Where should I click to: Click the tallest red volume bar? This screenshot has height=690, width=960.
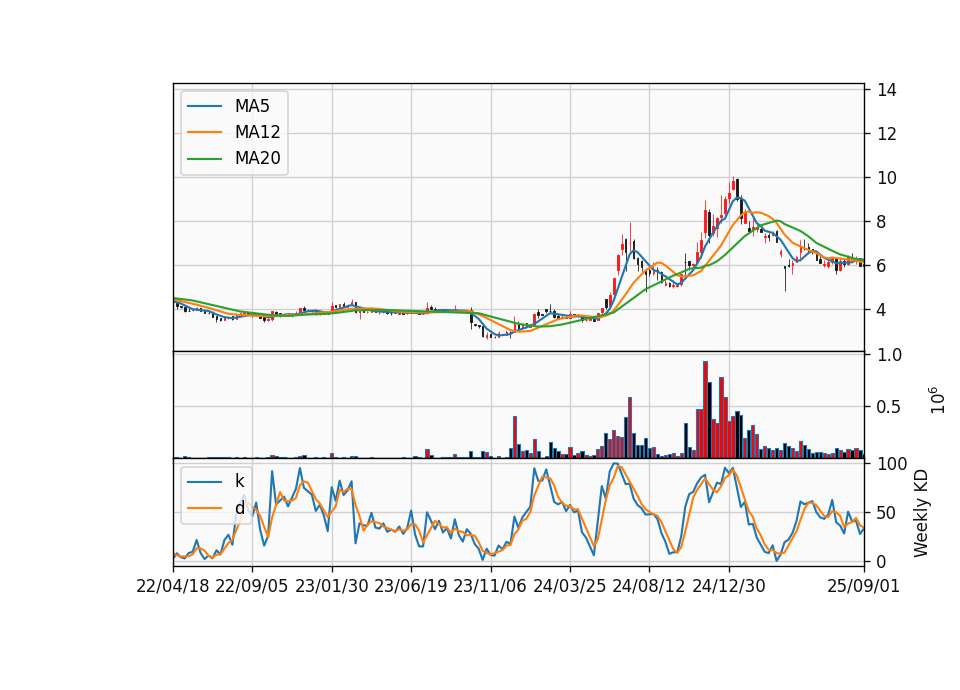(705, 410)
